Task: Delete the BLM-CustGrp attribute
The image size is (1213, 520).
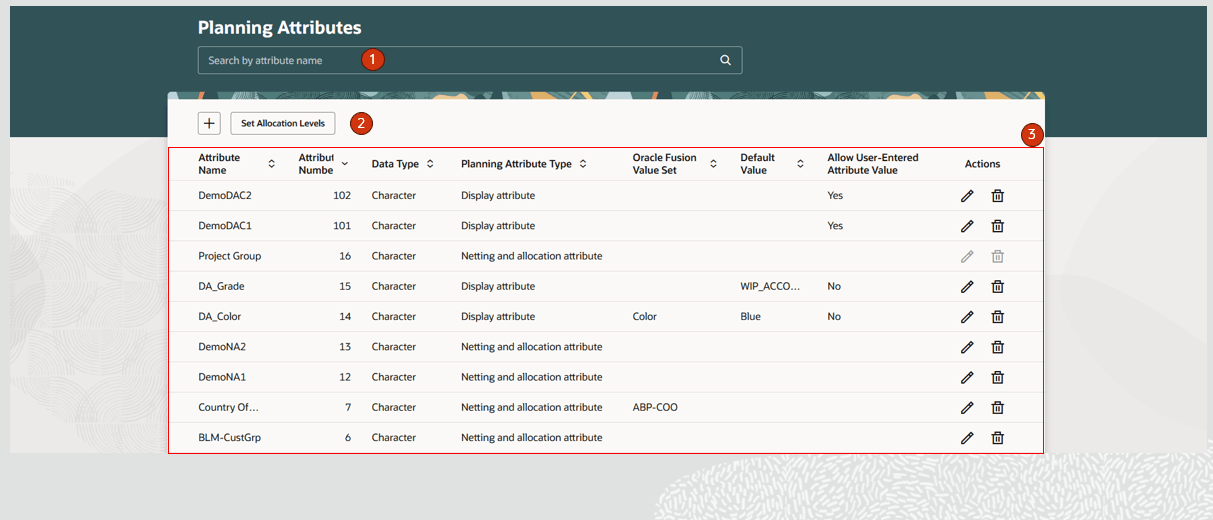Action: tap(997, 438)
